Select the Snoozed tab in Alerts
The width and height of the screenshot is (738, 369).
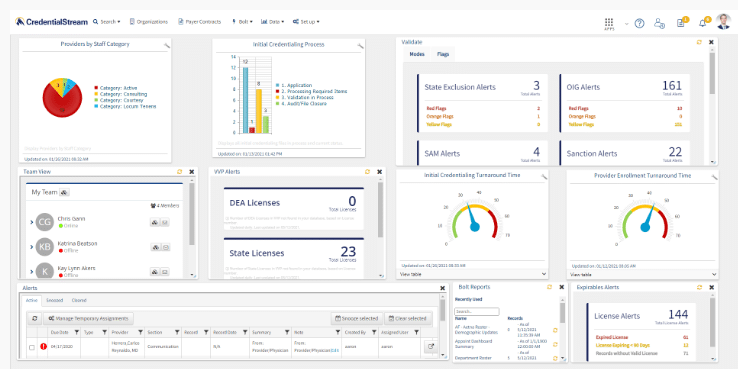55,300
